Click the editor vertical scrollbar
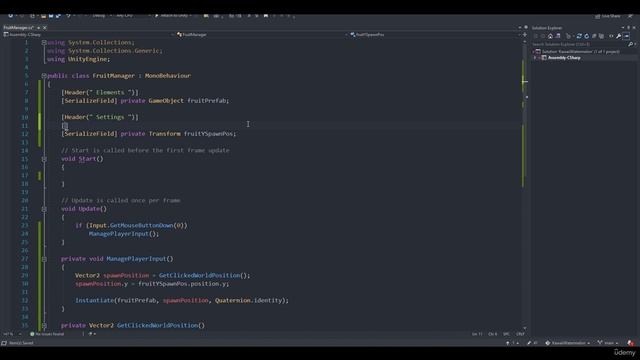Viewport: 640px width, 360px height. point(524,184)
